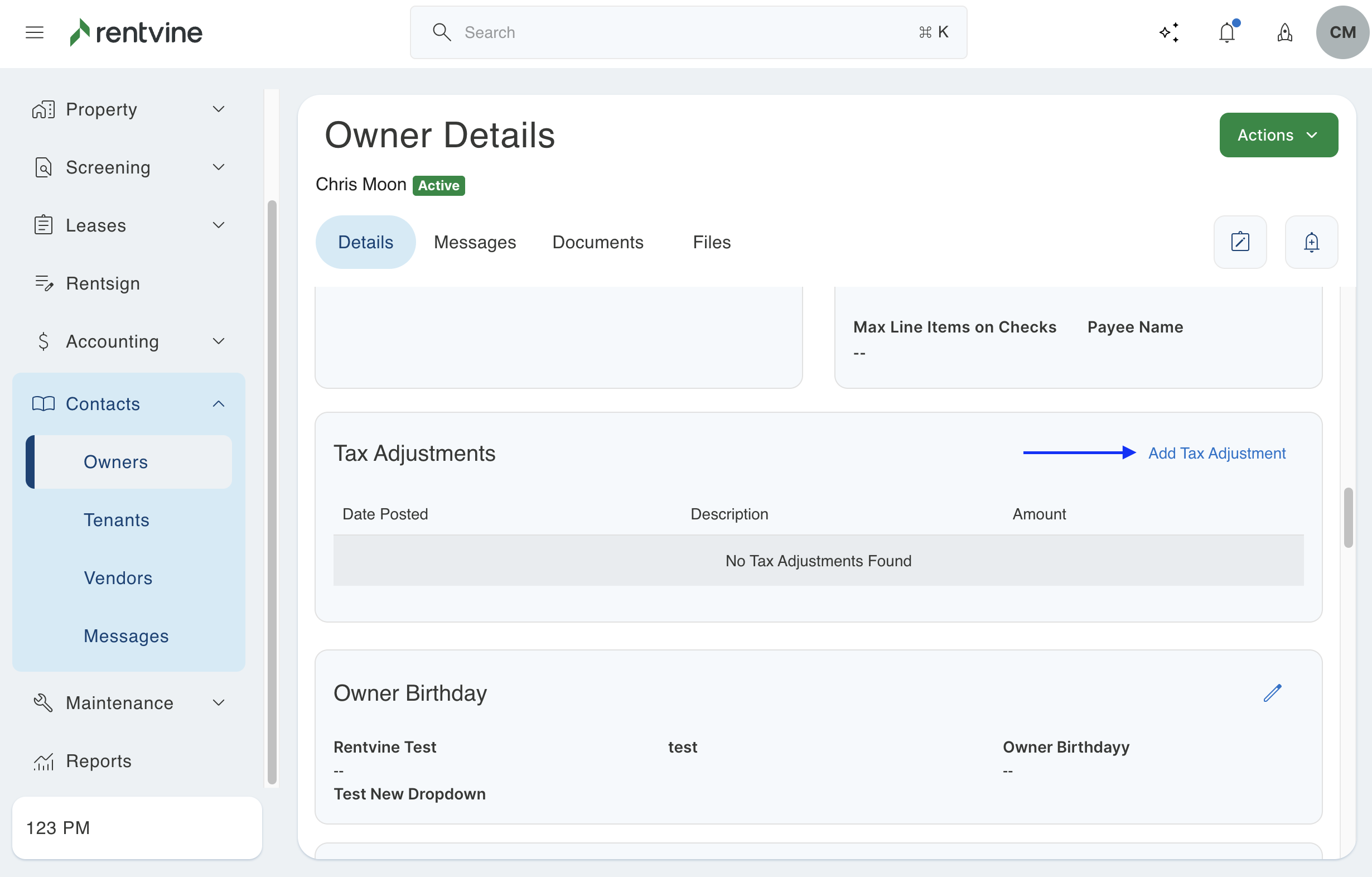Click the Rentvine logo
This screenshot has height=877, width=1372.
pyautogui.click(x=136, y=32)
